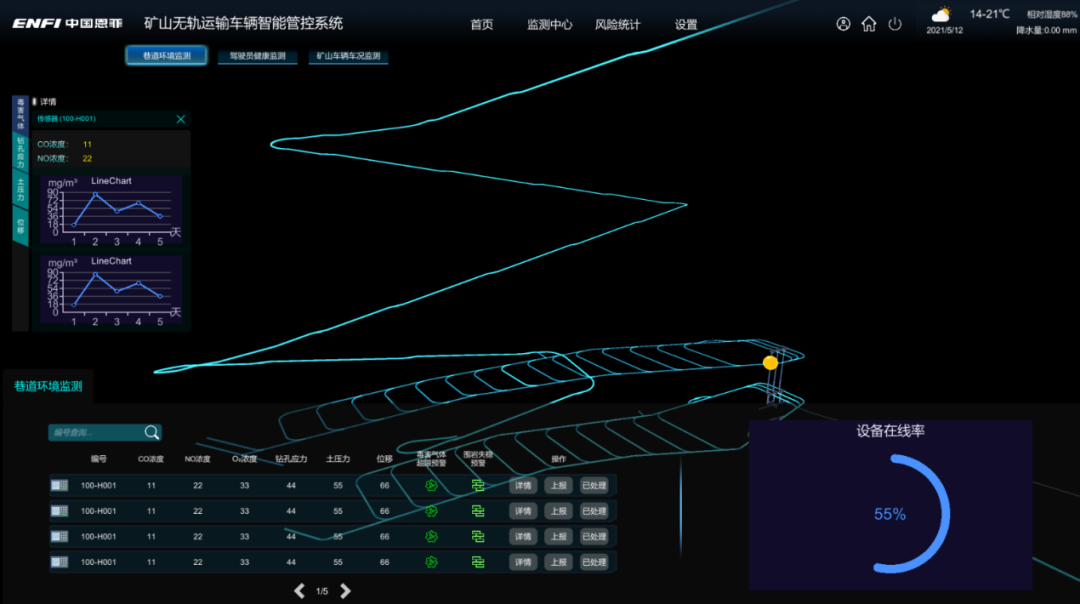The width and height of the screenshot is (1080, 604).
Task: Click 上报 button in third row
Action: coord(558,537)
